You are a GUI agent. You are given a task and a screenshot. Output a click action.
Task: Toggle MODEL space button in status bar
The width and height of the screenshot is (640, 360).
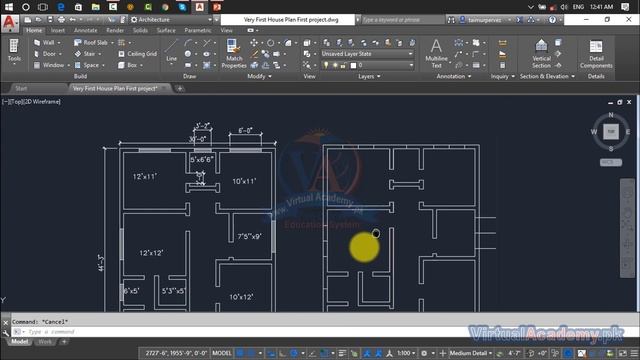(x=222, y=353)
